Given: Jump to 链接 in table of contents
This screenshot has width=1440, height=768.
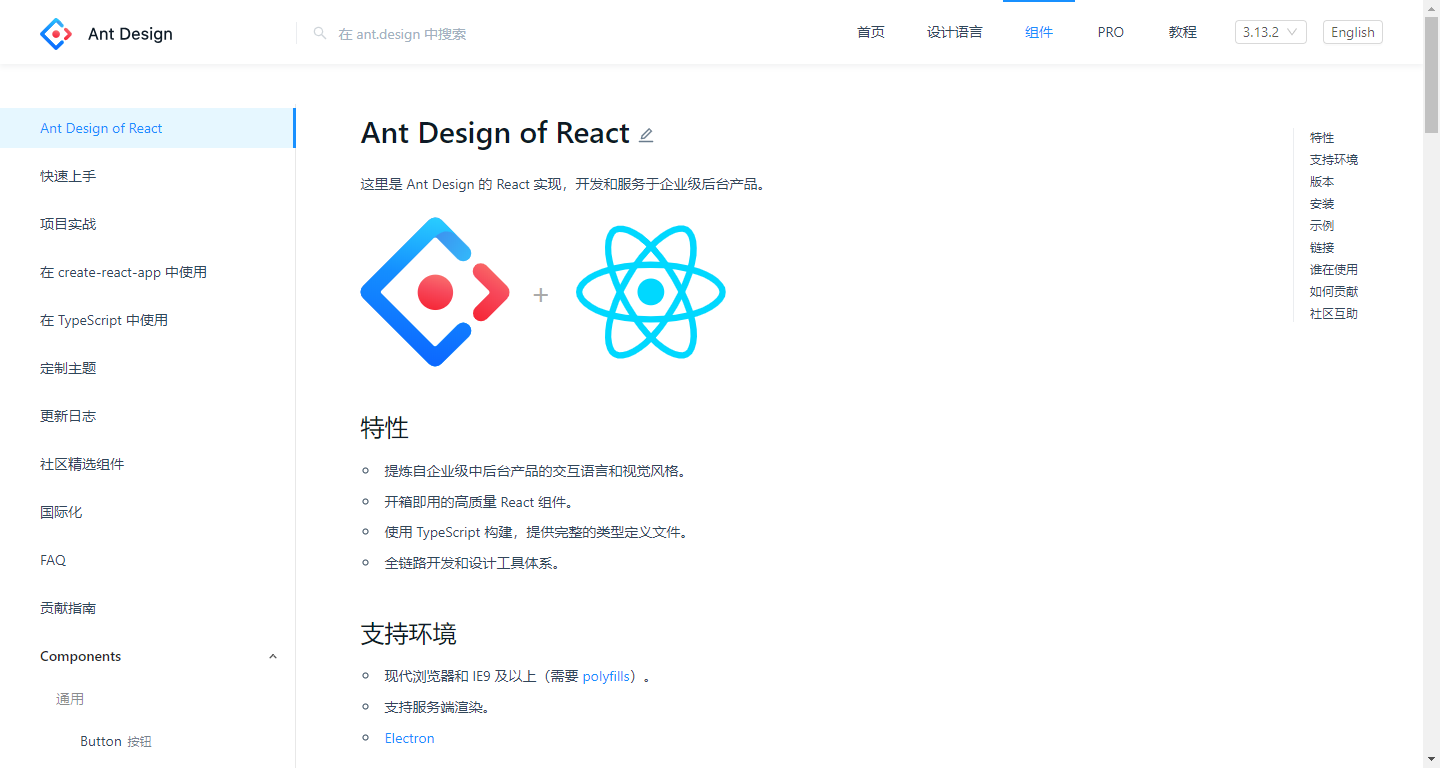Looking at the screenshot, I should point(1322,248).
